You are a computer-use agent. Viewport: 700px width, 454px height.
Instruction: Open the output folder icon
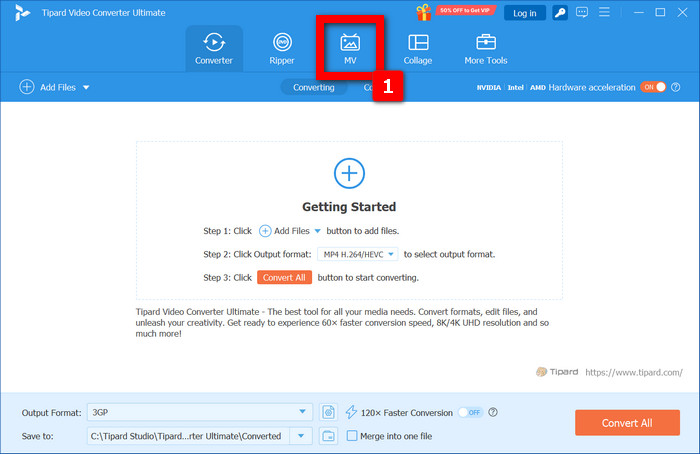(328, 436)
